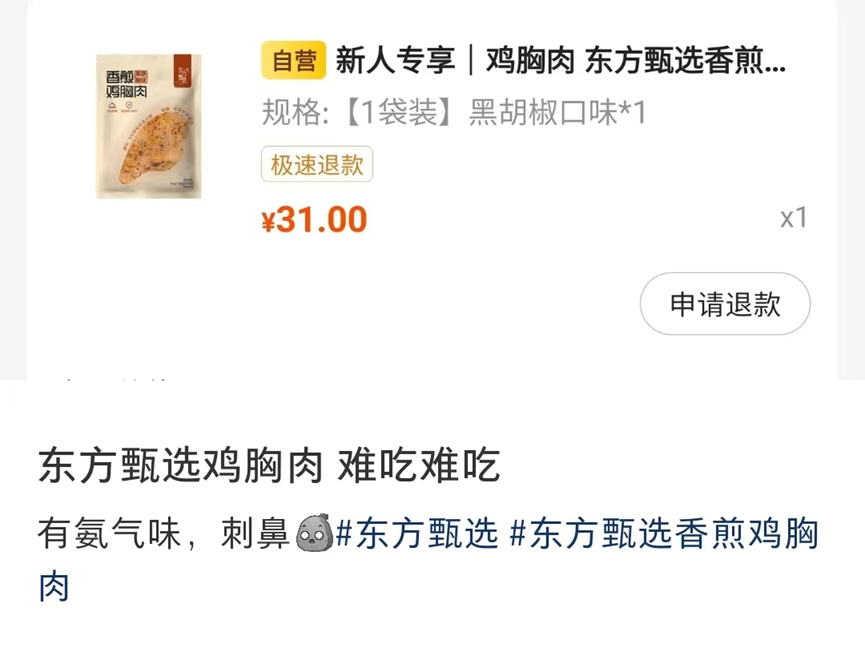Select the 极速退款 tag
Image resolution: width=865 pixels, height=648 pixels.
[317, 164]
